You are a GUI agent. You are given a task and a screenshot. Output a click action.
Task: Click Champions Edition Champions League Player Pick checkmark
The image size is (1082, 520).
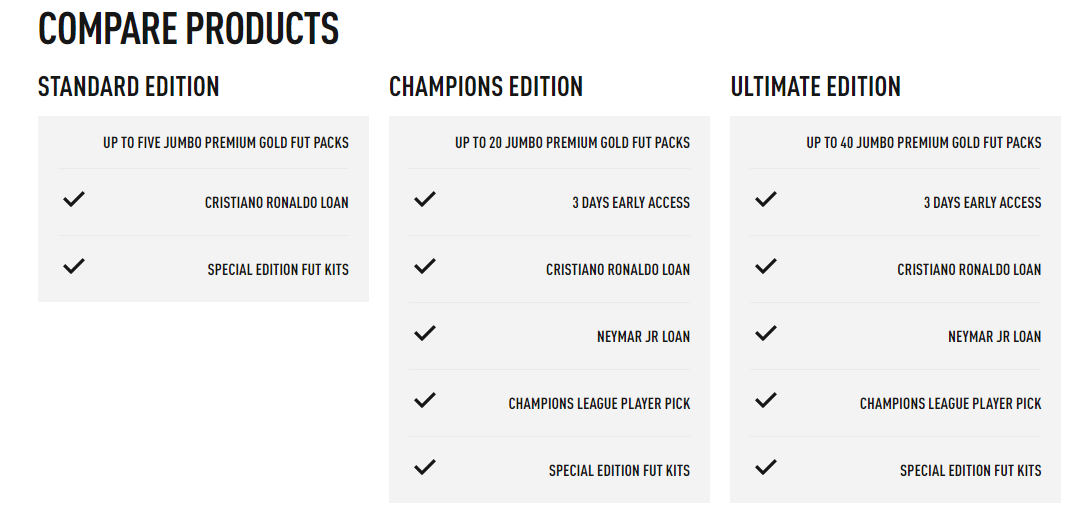point(425,400)
